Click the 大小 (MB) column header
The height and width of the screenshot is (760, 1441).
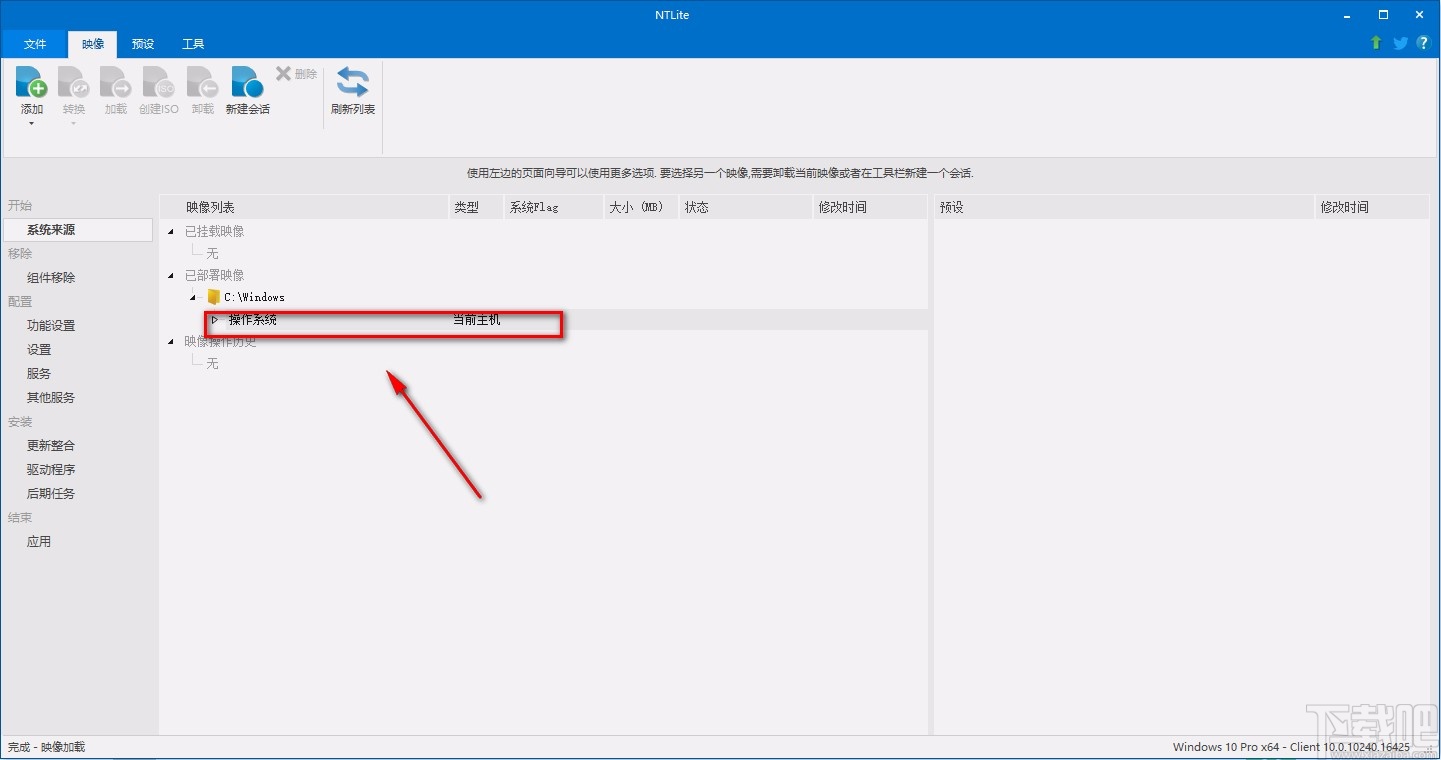pos(636,207)
